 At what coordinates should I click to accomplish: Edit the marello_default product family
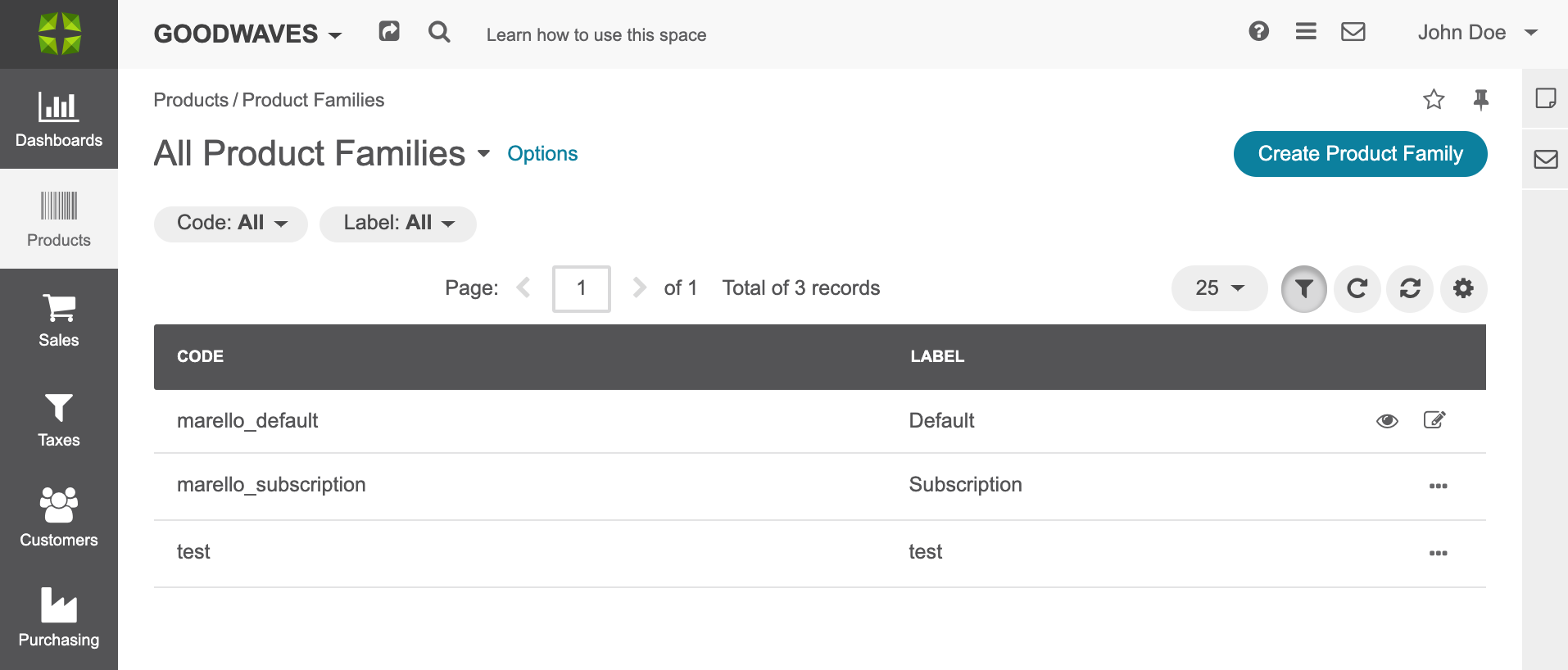pos(1434,420)
